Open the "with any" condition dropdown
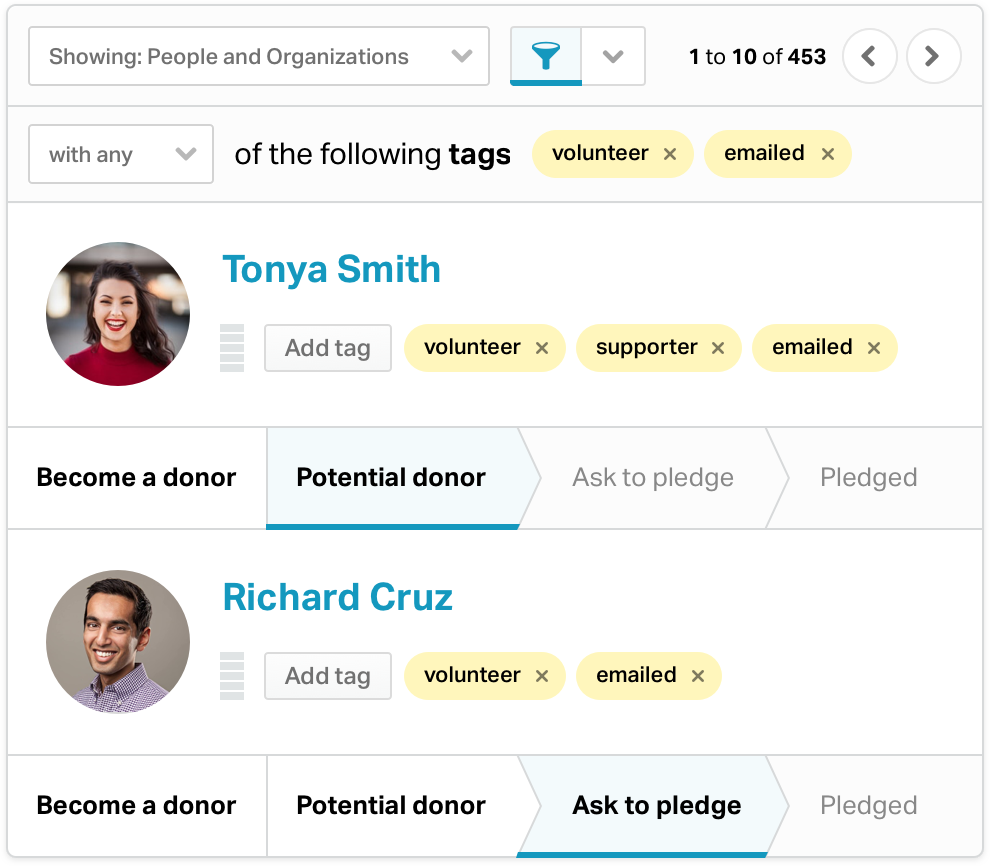This screenshot has height=866, width=990. click(x=121, y=154)
